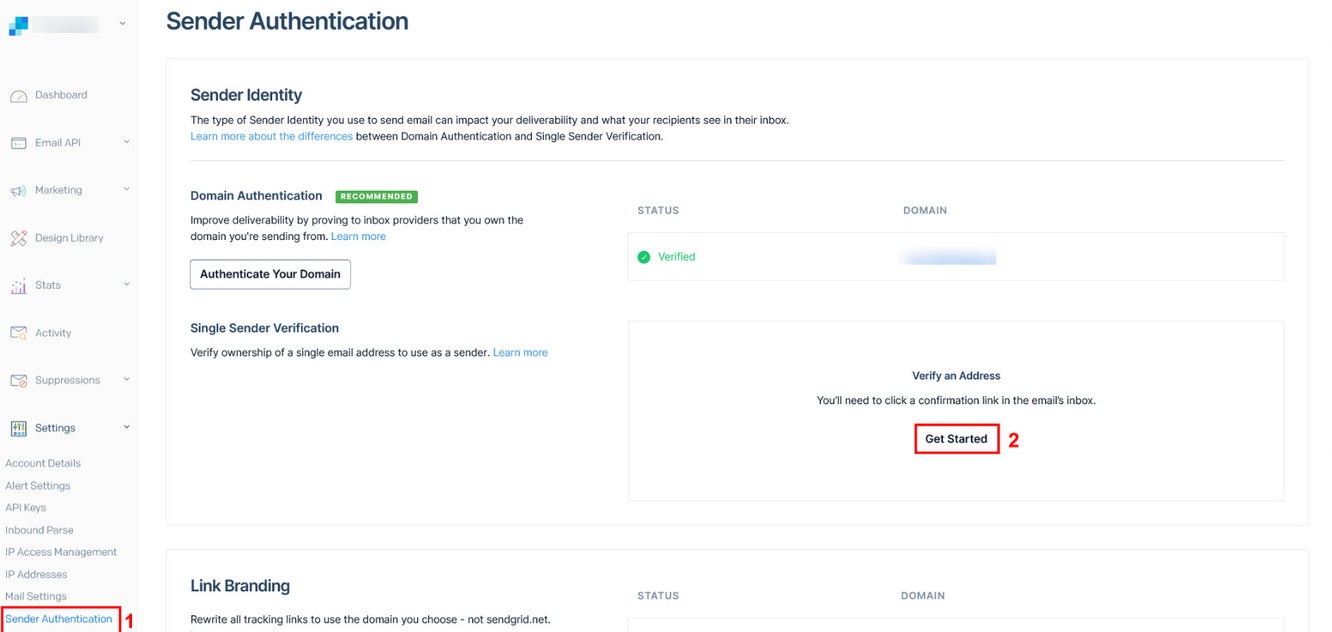This screenshot has width=1332, height=632.
Task: Click the Sender Authentication page heading
Action: point(287,21)
